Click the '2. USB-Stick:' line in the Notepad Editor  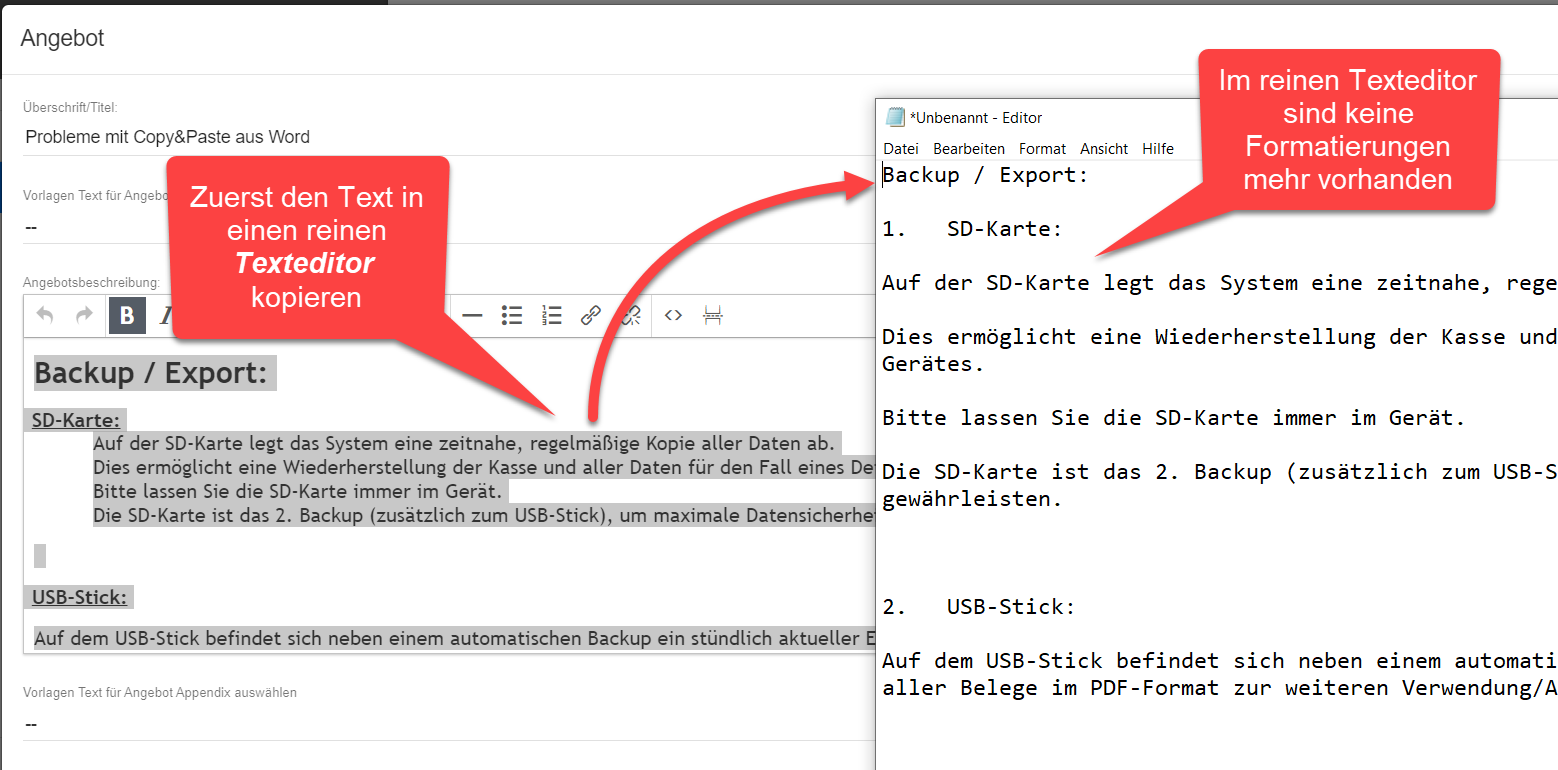[979, 607]
